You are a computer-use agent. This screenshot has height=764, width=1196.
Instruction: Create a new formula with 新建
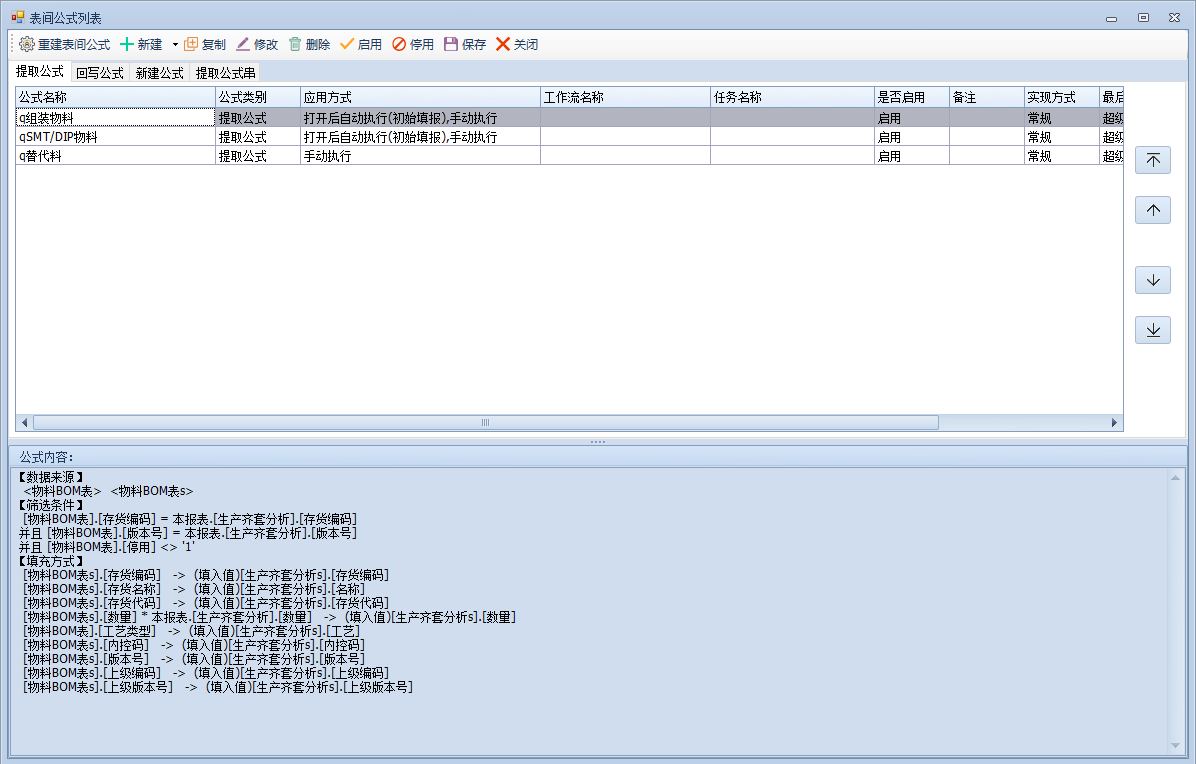tap(142, 44)
